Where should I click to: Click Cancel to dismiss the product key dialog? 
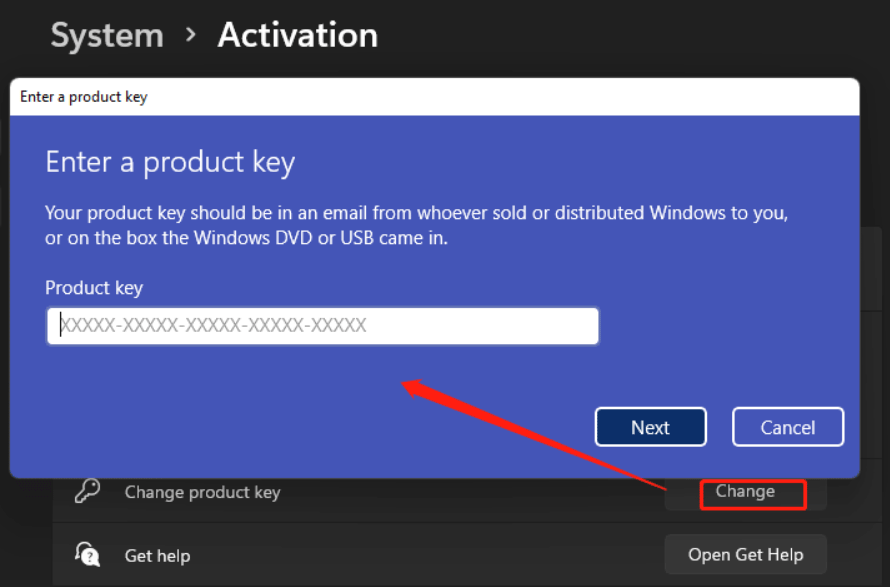(x=788, y=427)
